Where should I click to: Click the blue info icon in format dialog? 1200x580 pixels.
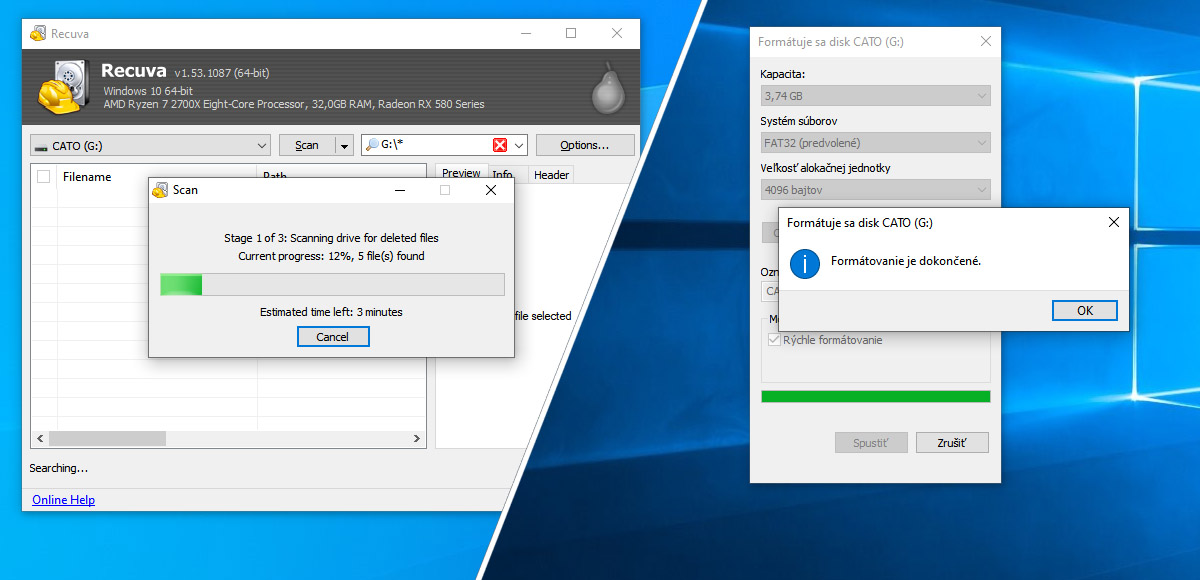(x=804, y=262)
